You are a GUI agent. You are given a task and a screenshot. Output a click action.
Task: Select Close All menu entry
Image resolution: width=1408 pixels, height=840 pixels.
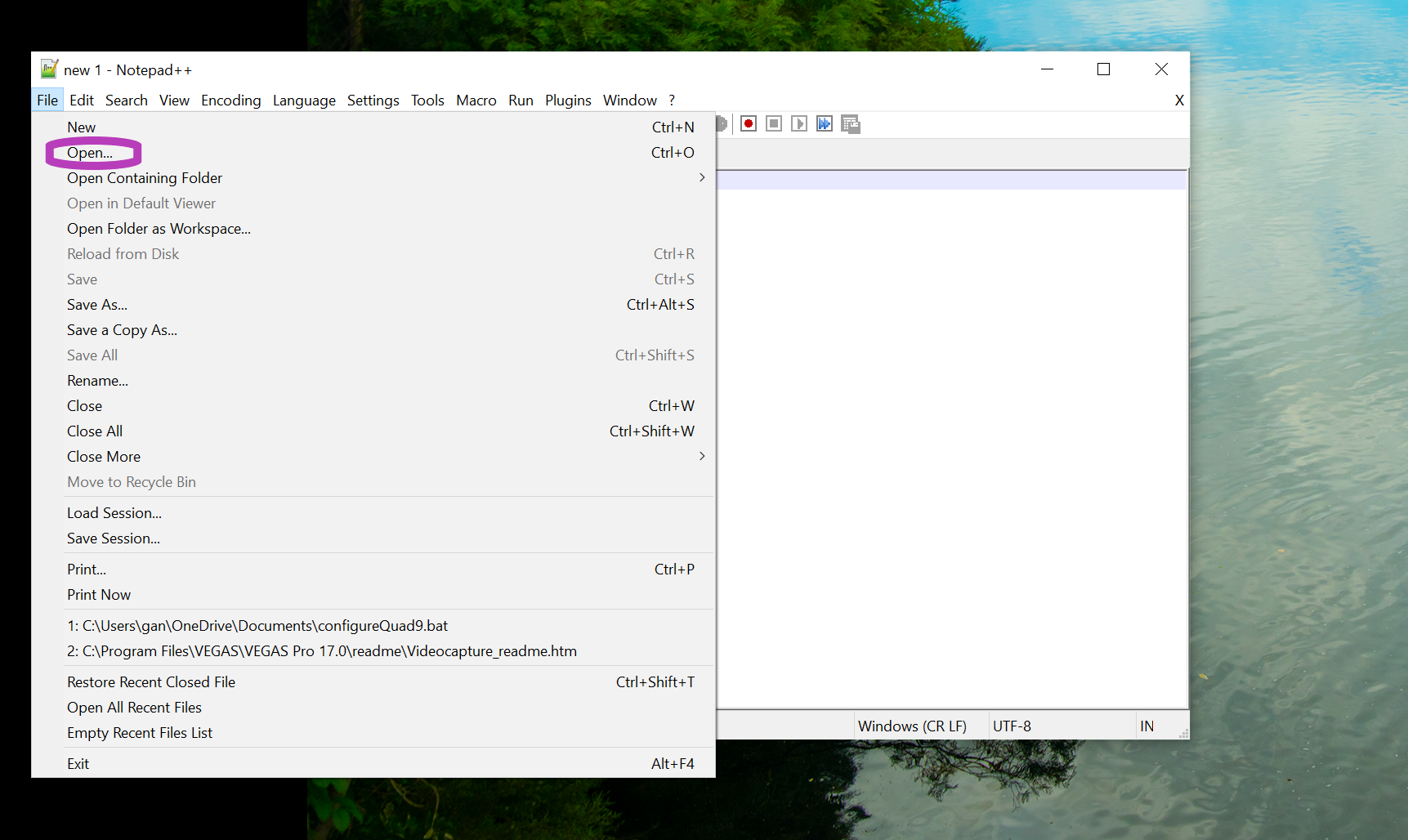click(x=373, y=431)
